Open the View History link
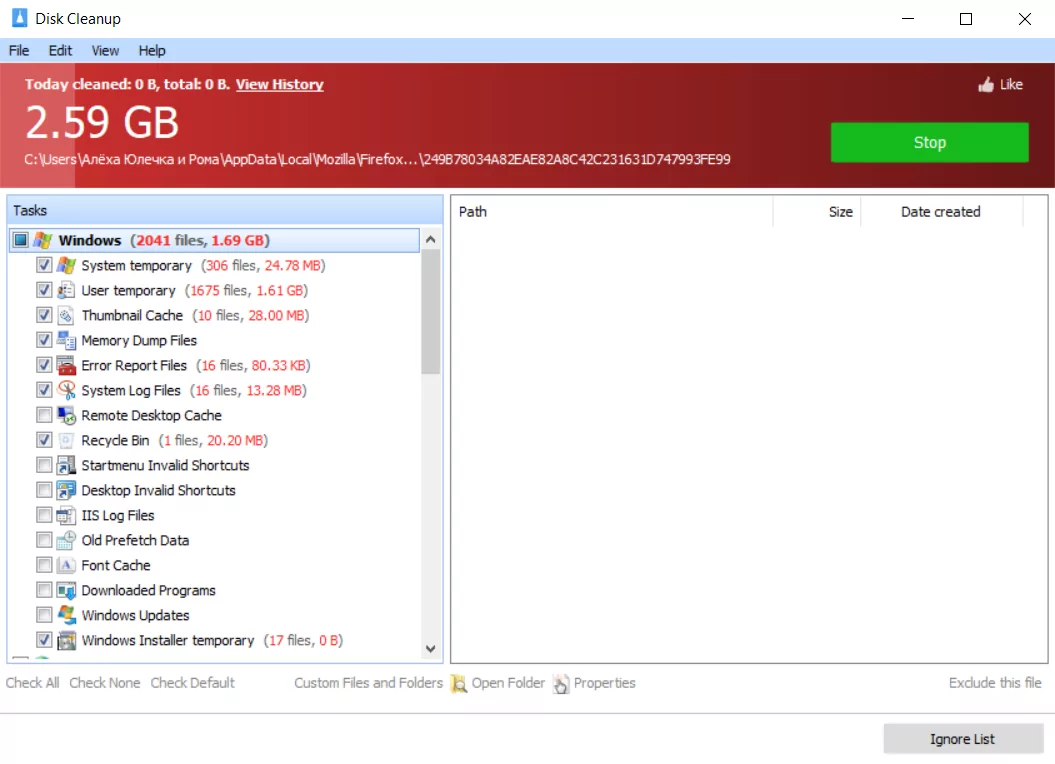Screen dimensions: 1055x764 (279, 84)
